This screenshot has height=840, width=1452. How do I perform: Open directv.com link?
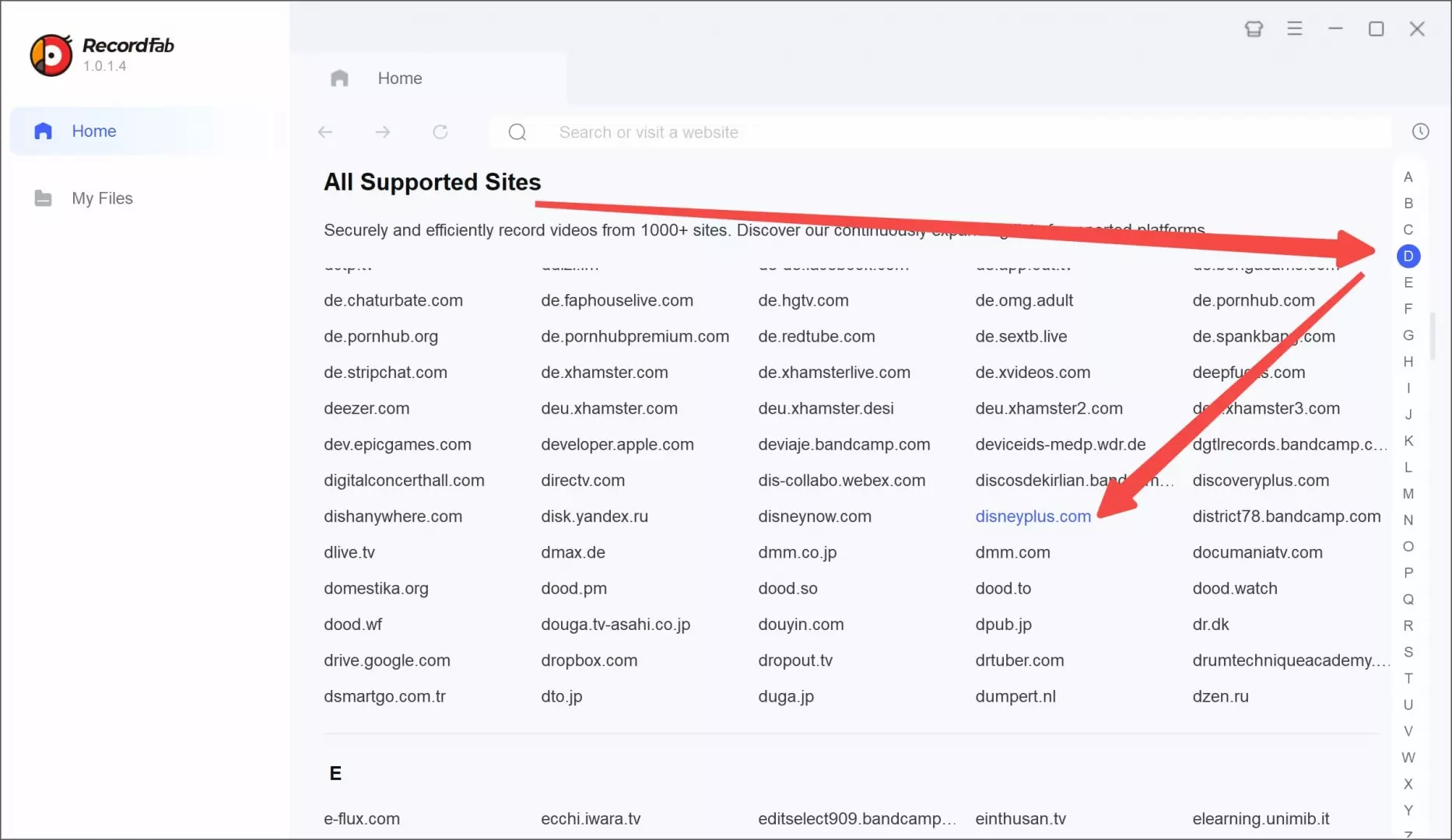[583, 481]
